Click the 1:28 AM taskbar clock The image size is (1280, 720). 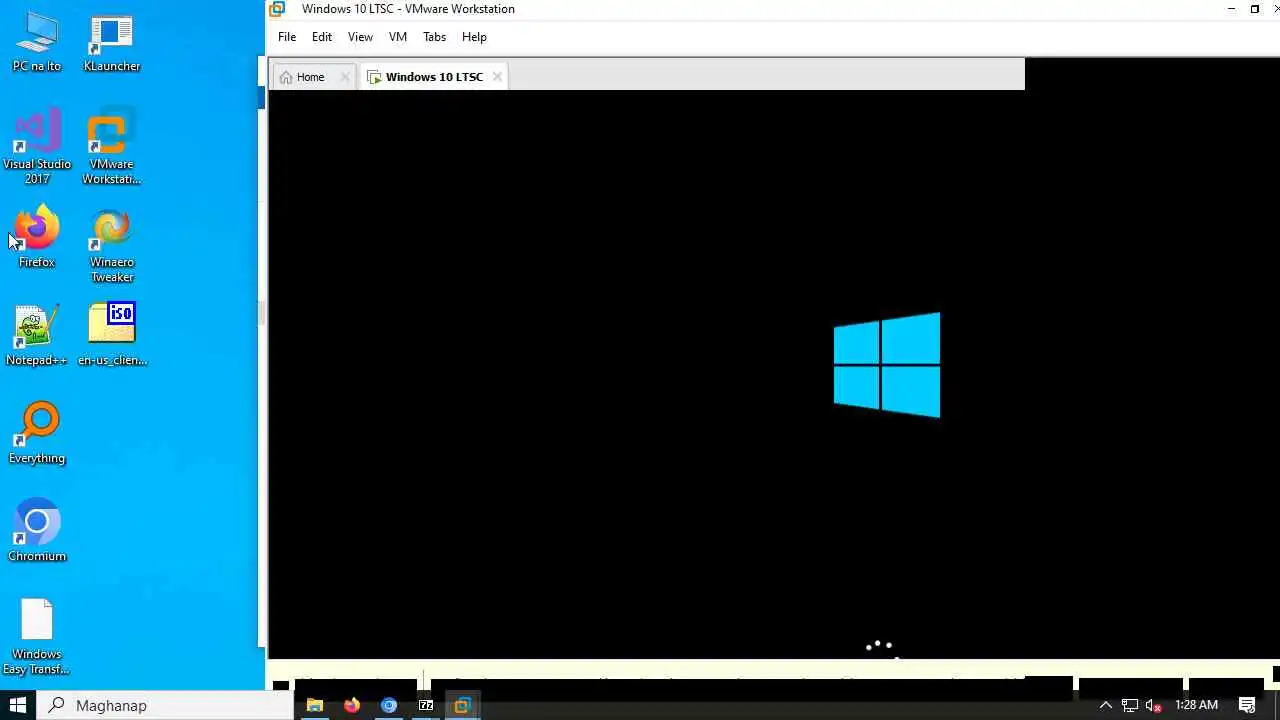tap(1196, 705)
